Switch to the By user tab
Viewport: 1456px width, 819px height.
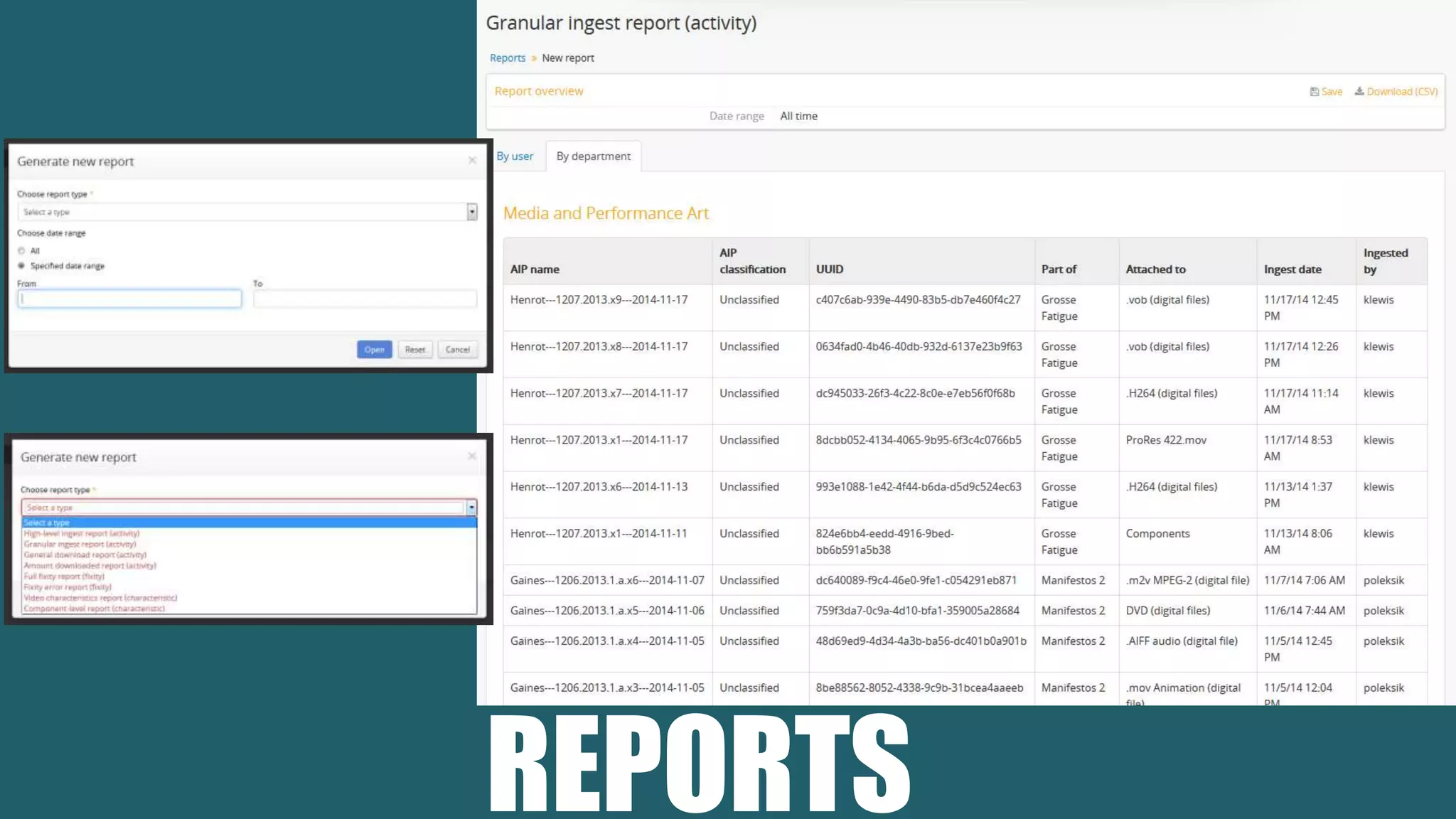coord(515,156)
